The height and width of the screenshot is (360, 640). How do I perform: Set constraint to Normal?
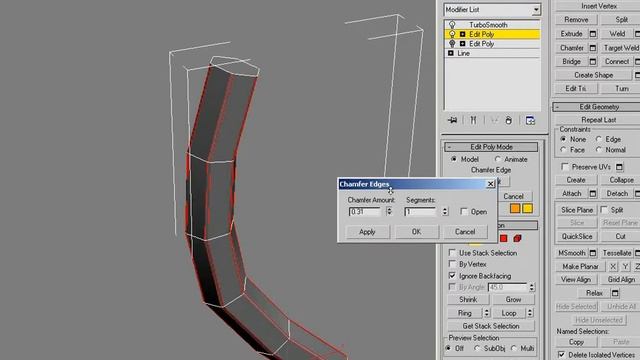point(598,150)
